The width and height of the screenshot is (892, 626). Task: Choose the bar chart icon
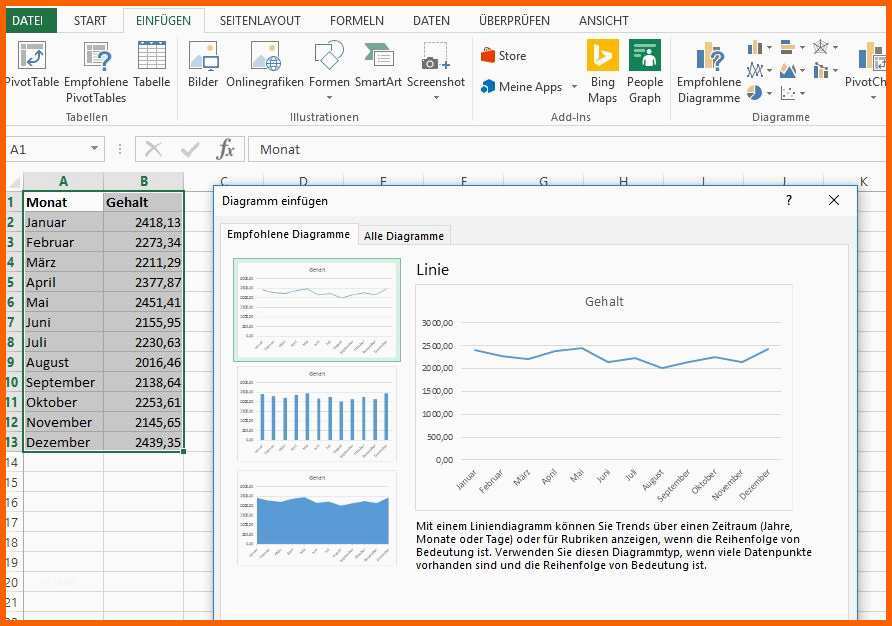pyautogui.click(x=787, y=47)
